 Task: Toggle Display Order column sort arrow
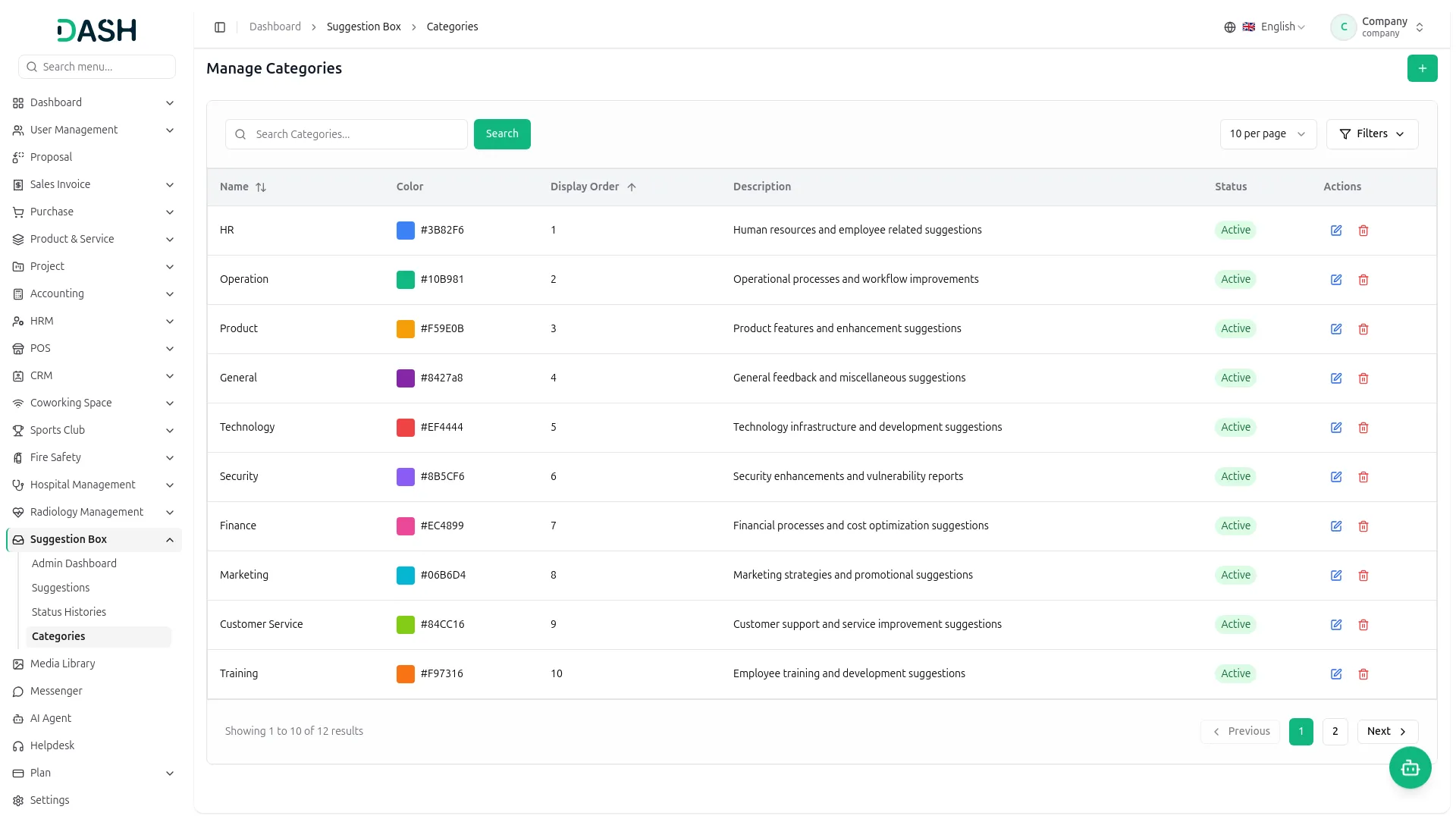tap(632, 187)
